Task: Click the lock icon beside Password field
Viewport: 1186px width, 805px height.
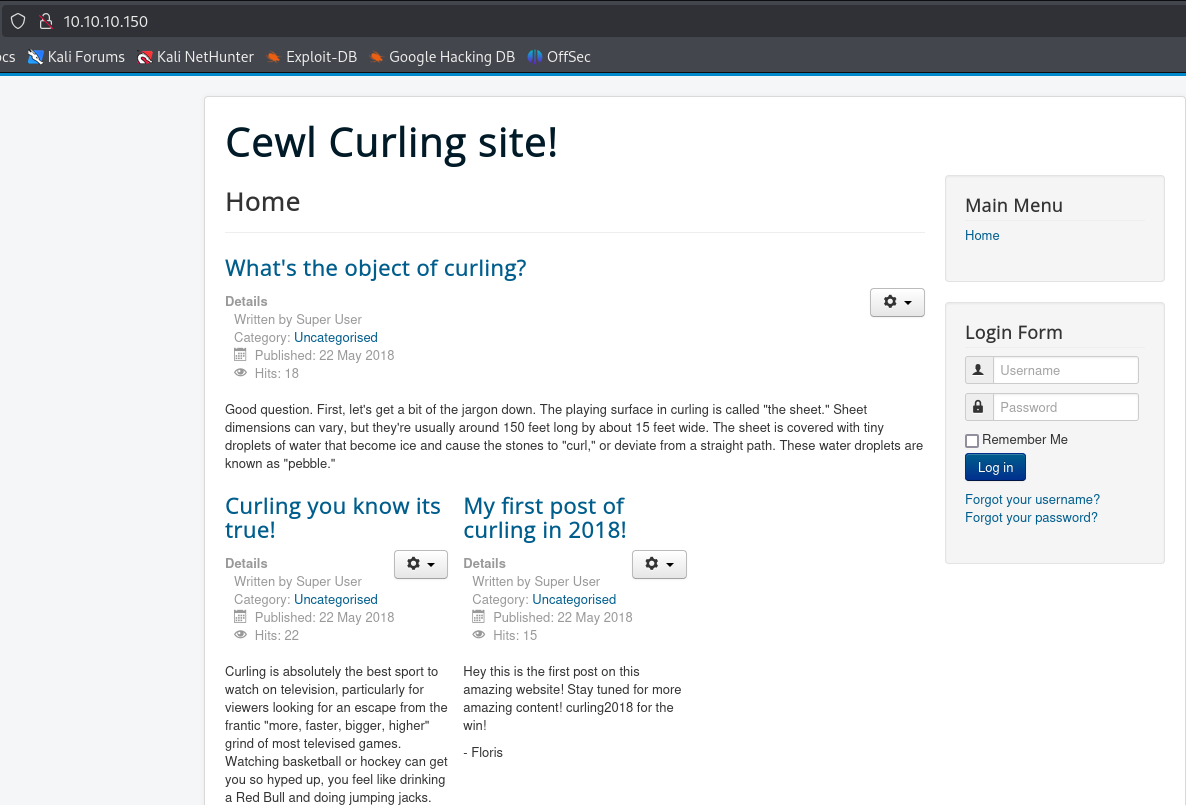Action: click(x=979, y=407)
